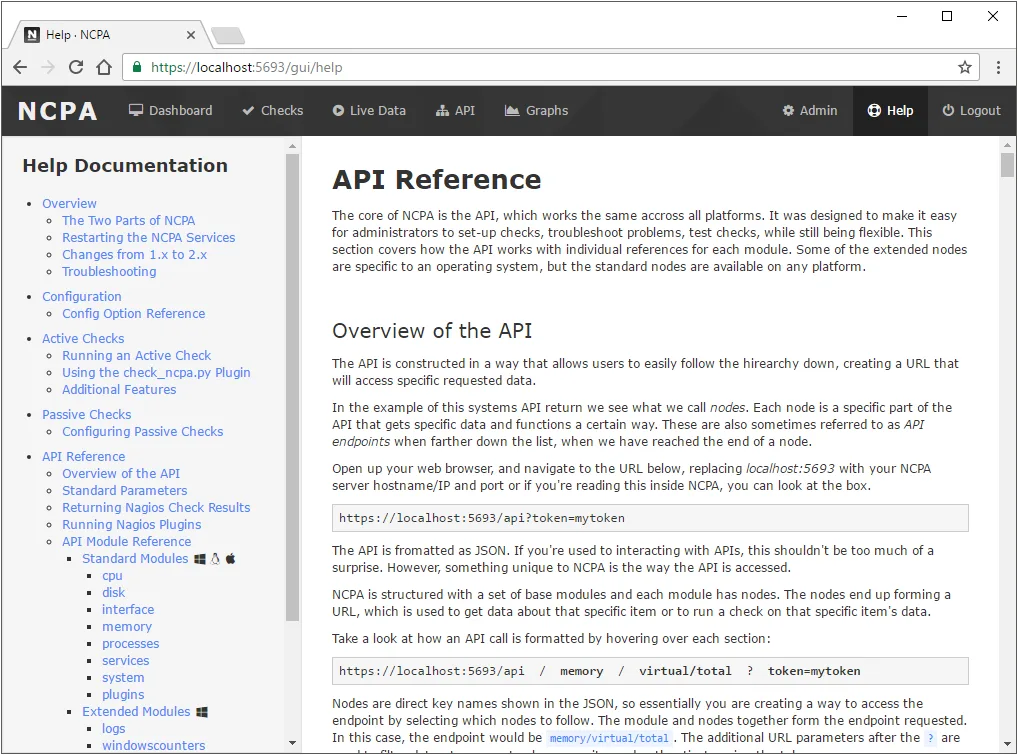Open the windowscounters module link
The image size is (1018, 755).
tap(153, 745)
